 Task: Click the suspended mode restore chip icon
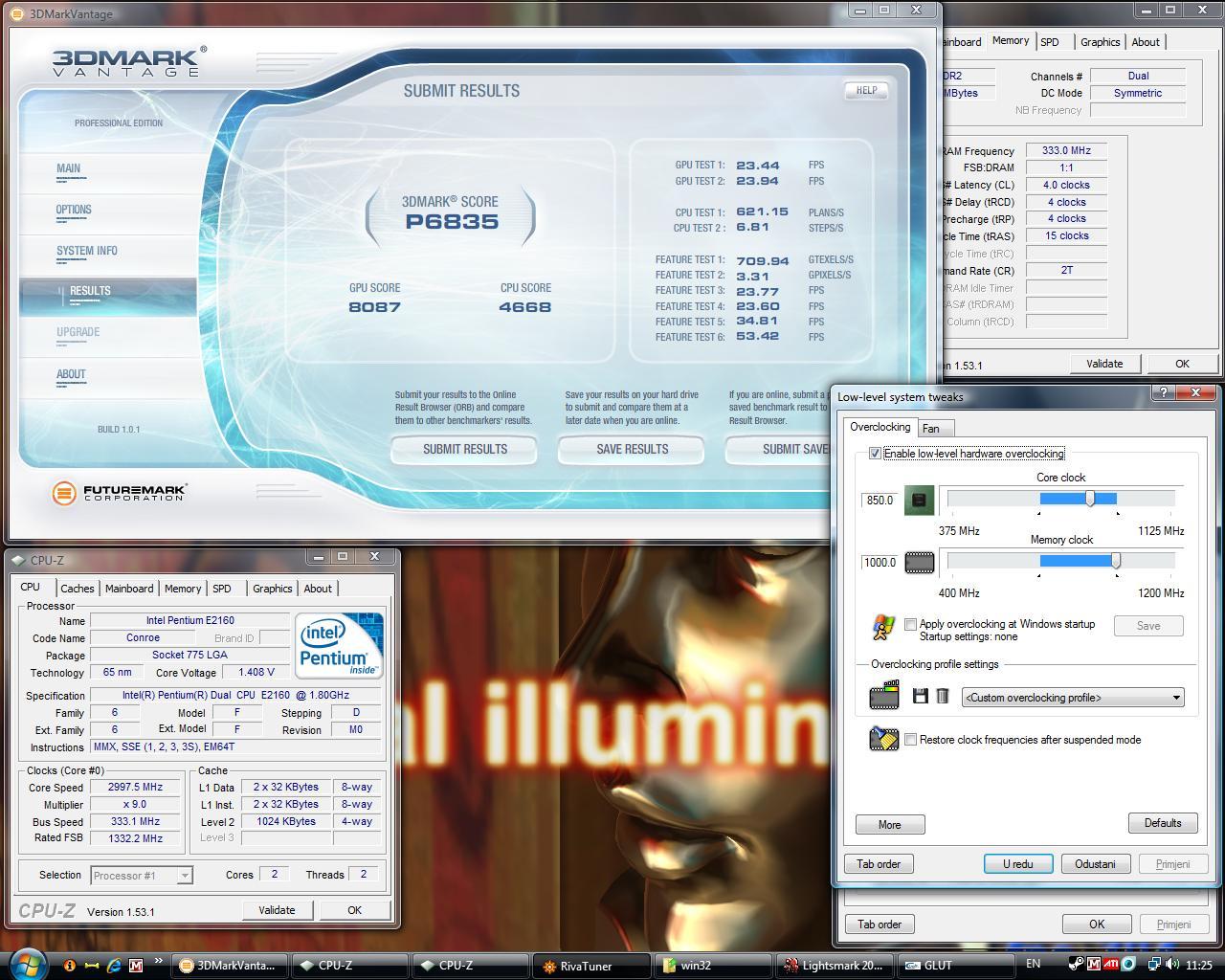[x=883, y=738]
